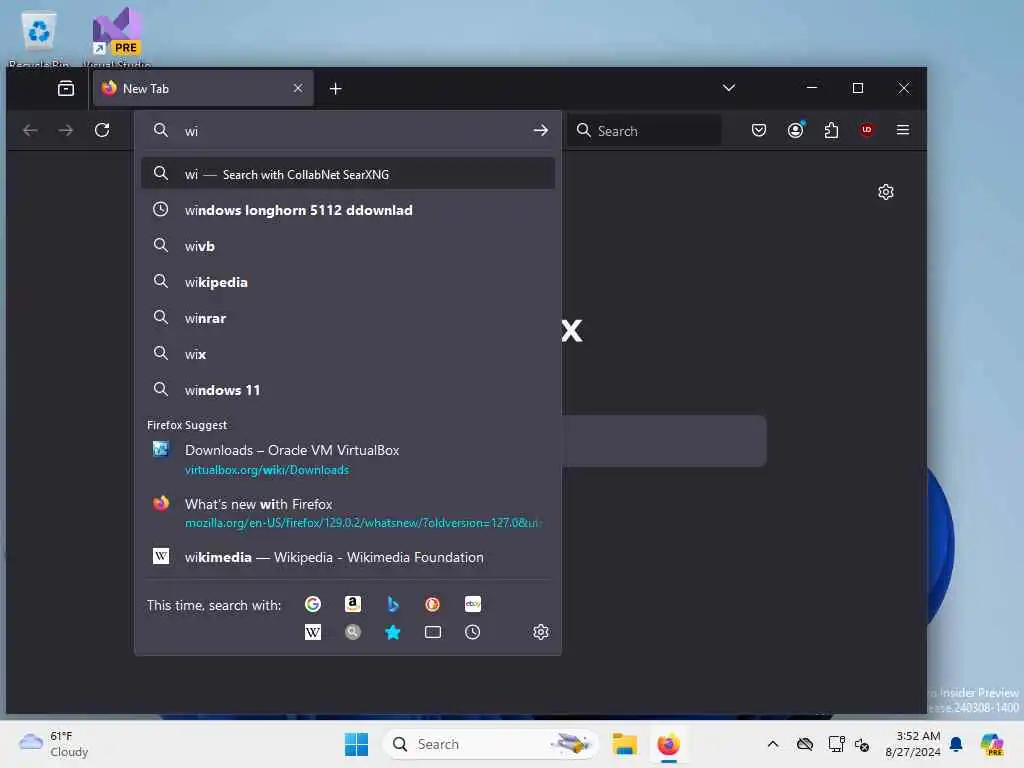Personalize New Tab with gear icon
Image resolution: width=1024 pixels, height=768 pixels.
[x=886, y=192]
